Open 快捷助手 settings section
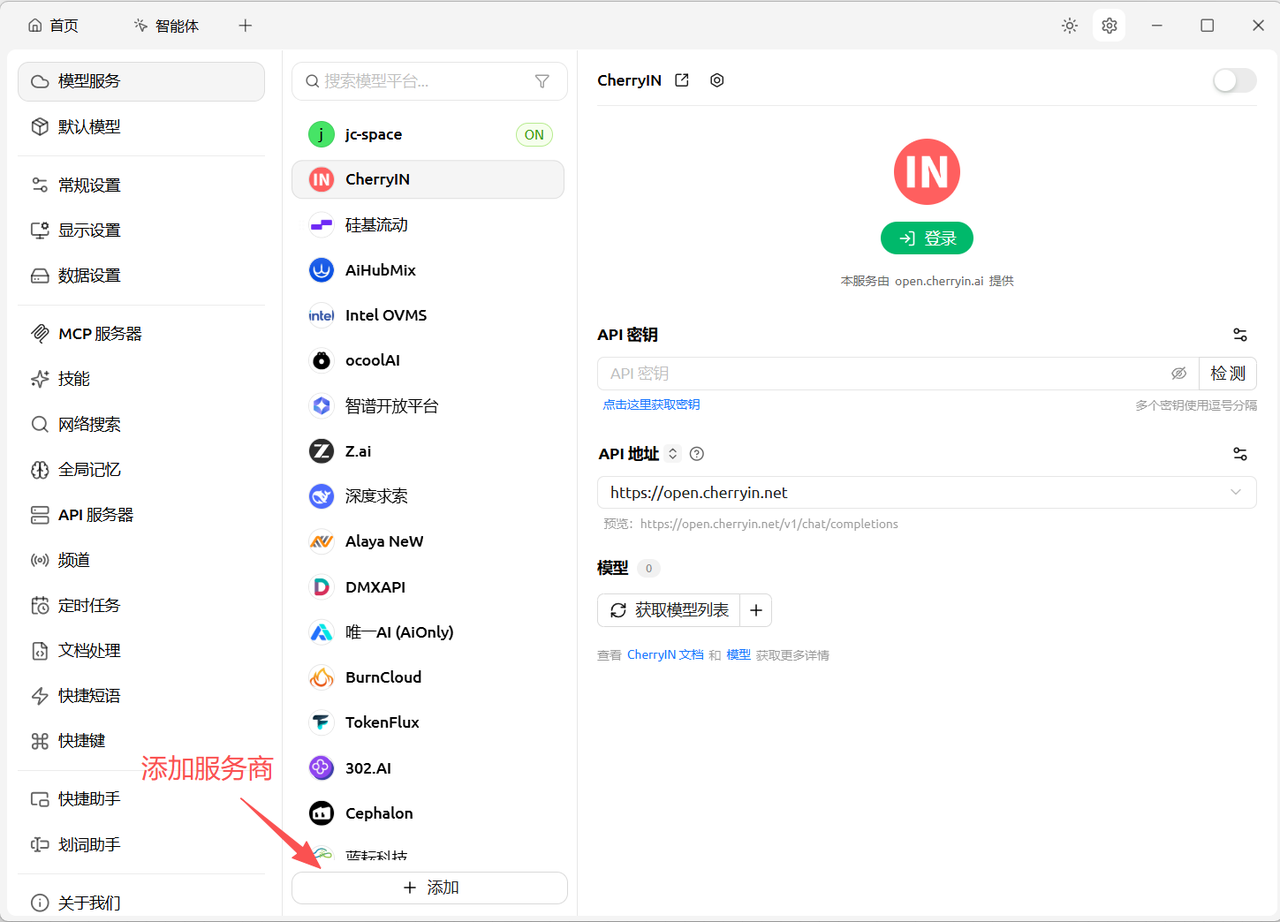This screenshot has height=922, width=1280. coord(141,799)
